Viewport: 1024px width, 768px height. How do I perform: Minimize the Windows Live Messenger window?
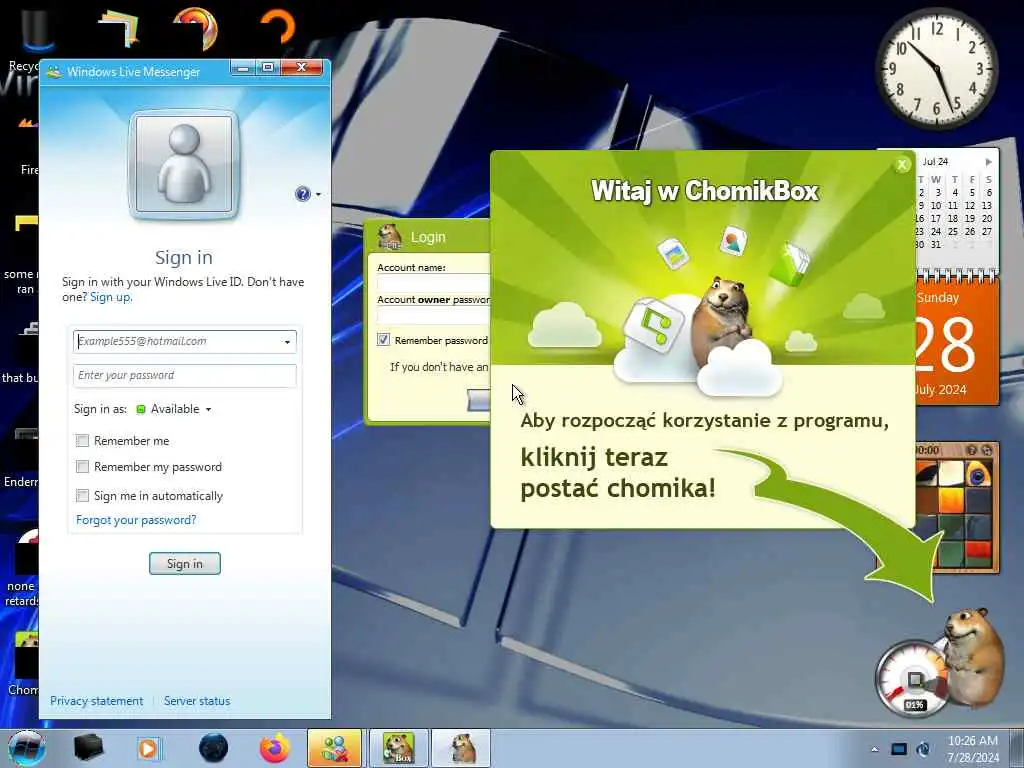243,68
